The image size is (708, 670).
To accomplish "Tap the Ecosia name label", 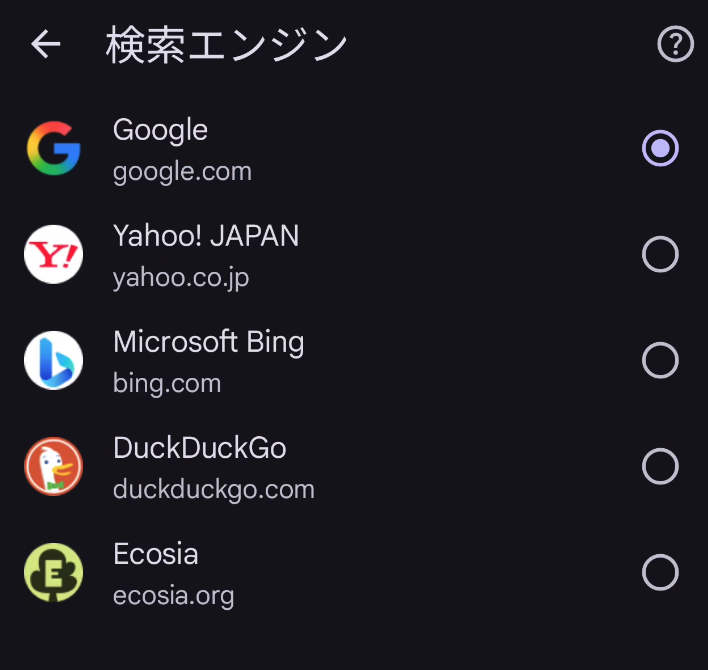I will tap(156, 554).
